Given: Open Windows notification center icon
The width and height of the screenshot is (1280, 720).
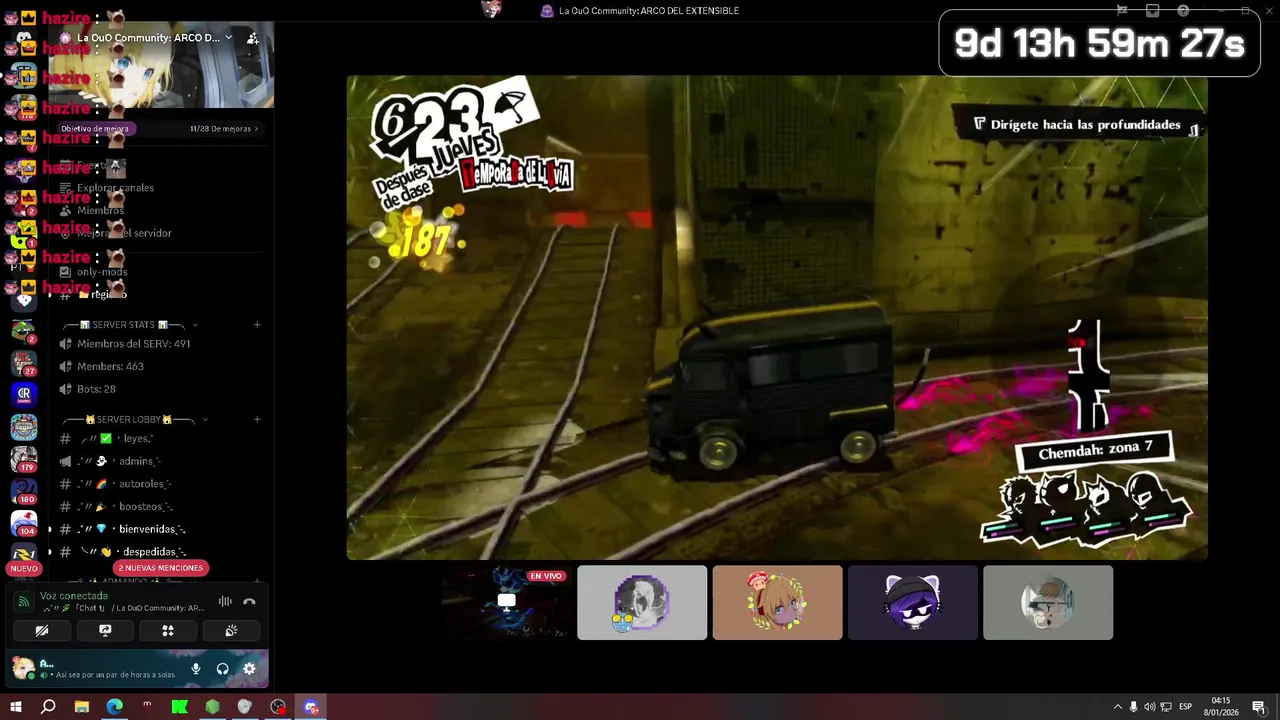Looking at the screenshot, I should [1258, 707].
